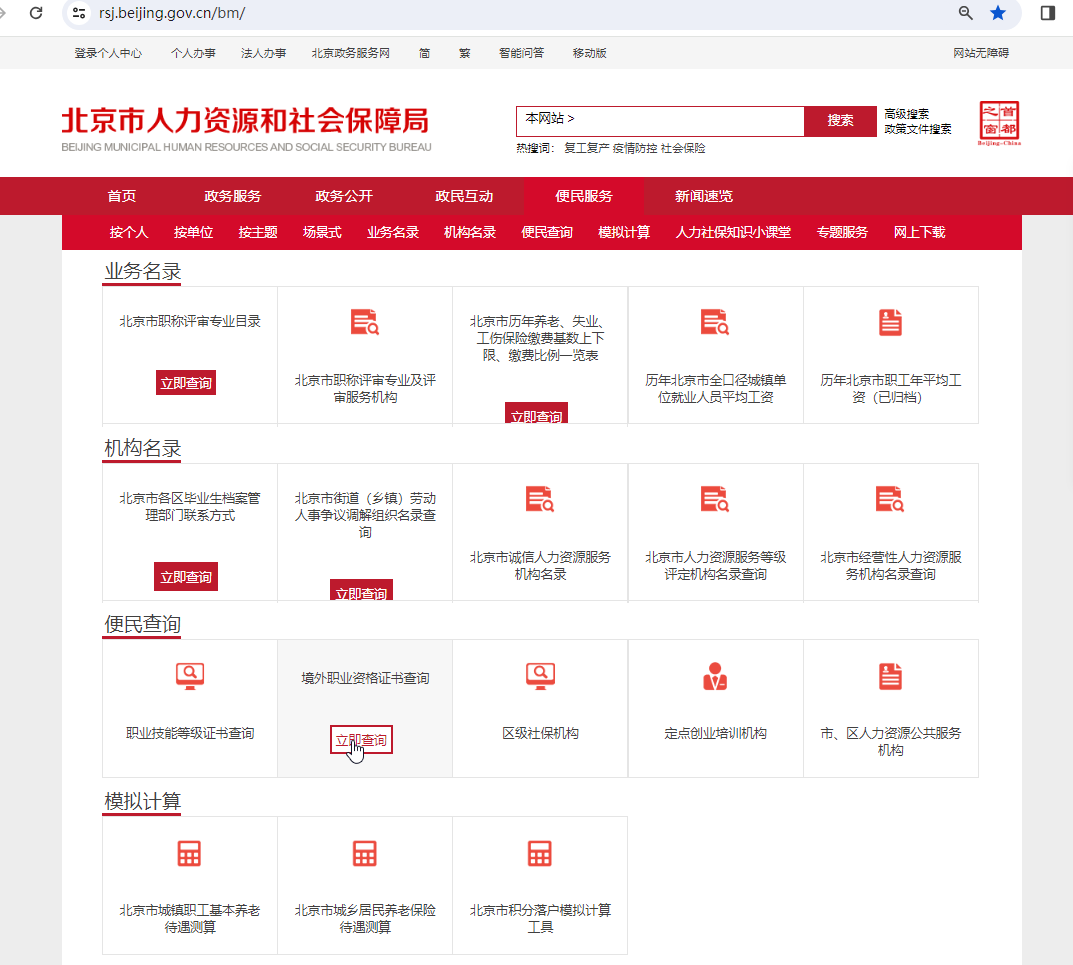Switch to 机构名录 sub-navigation tab

pos(469,232)
